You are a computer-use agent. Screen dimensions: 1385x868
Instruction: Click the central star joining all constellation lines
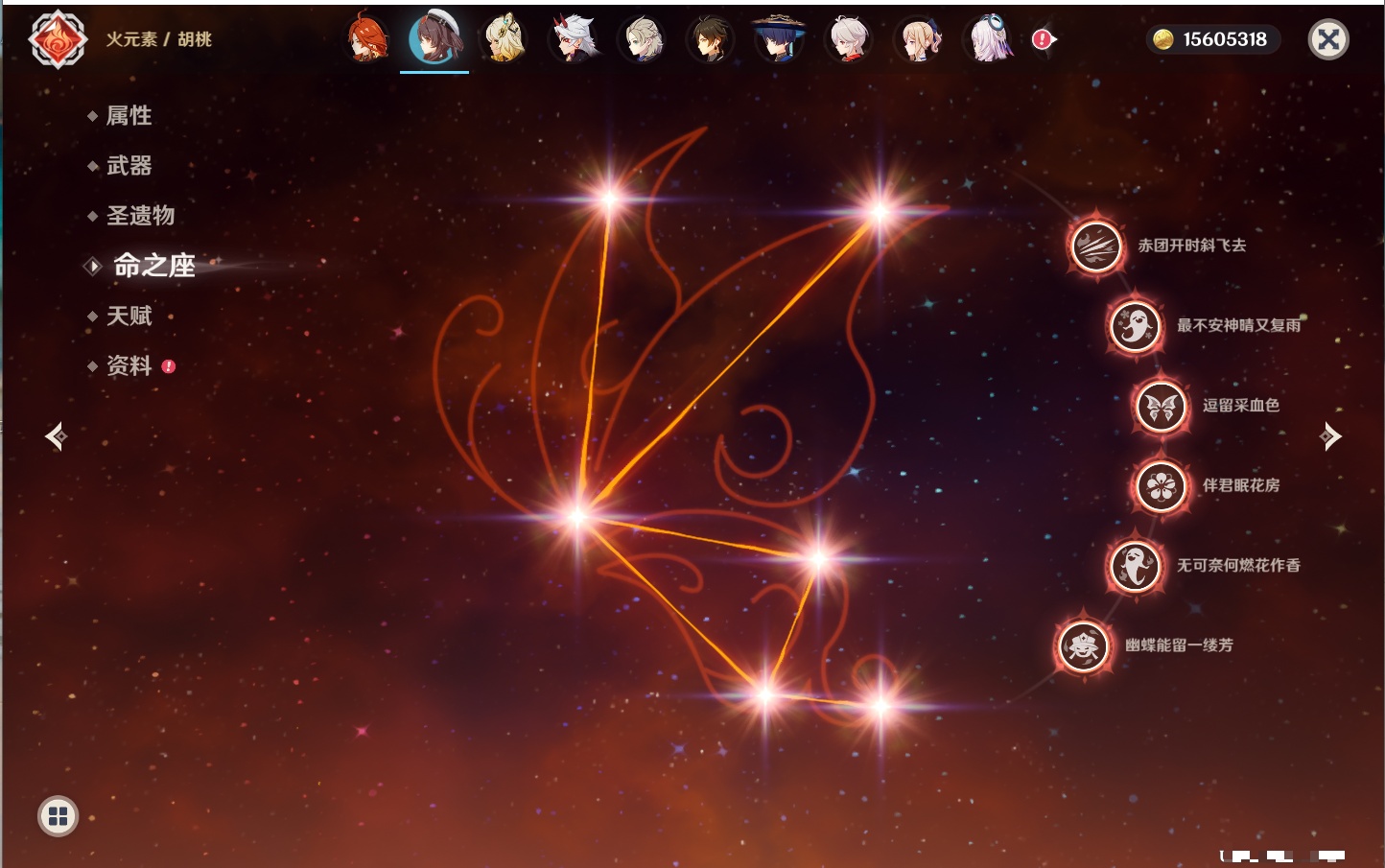577,516
